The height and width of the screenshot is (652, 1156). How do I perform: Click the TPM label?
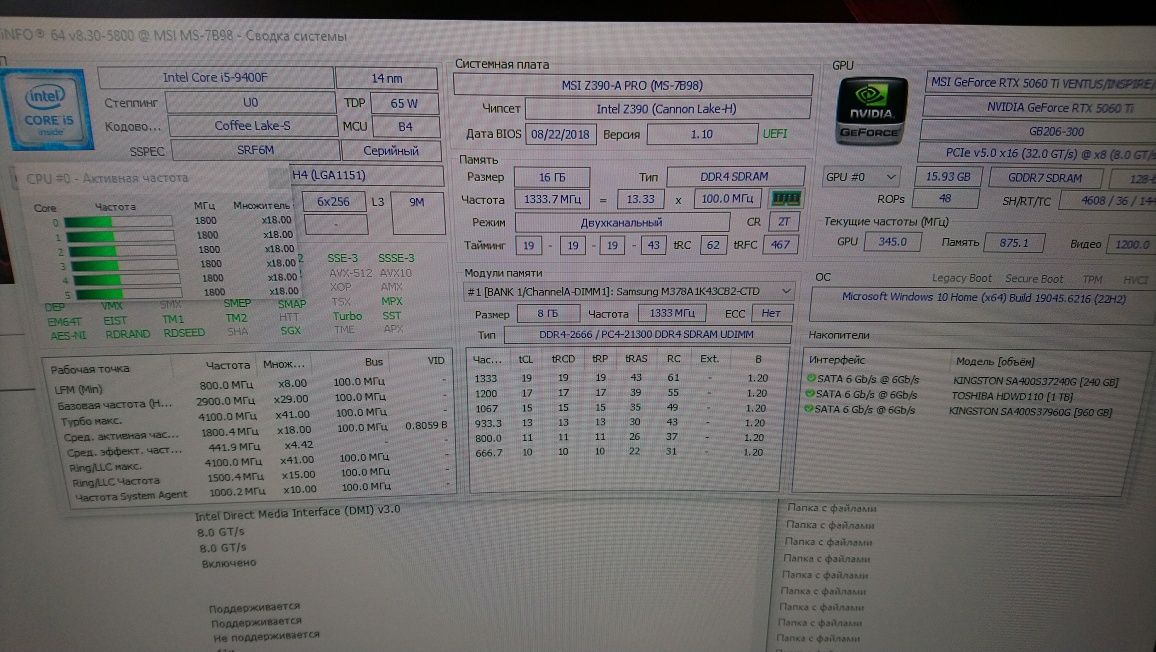[1092, 279]
